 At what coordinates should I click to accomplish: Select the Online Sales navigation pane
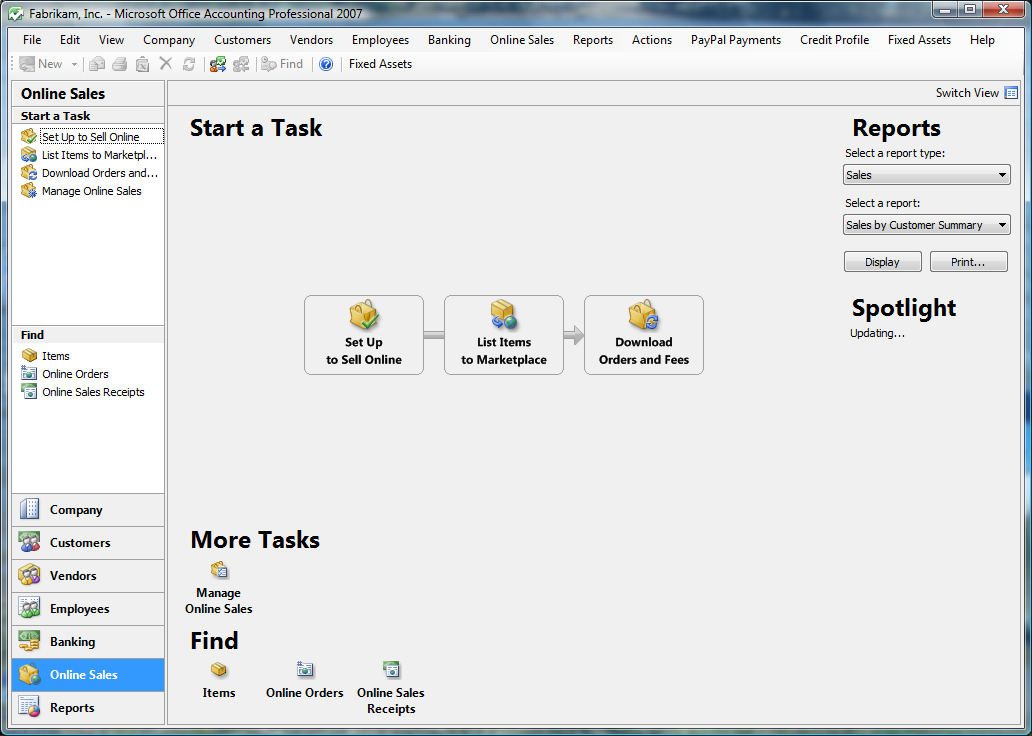click(88, 674)
